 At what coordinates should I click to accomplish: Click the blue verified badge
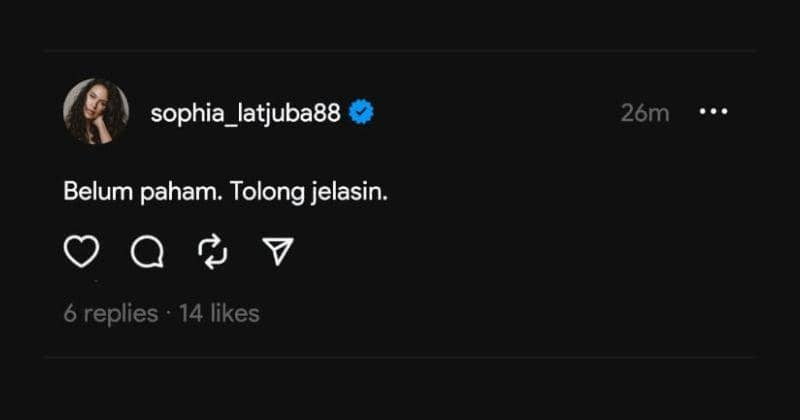(361, 113)
